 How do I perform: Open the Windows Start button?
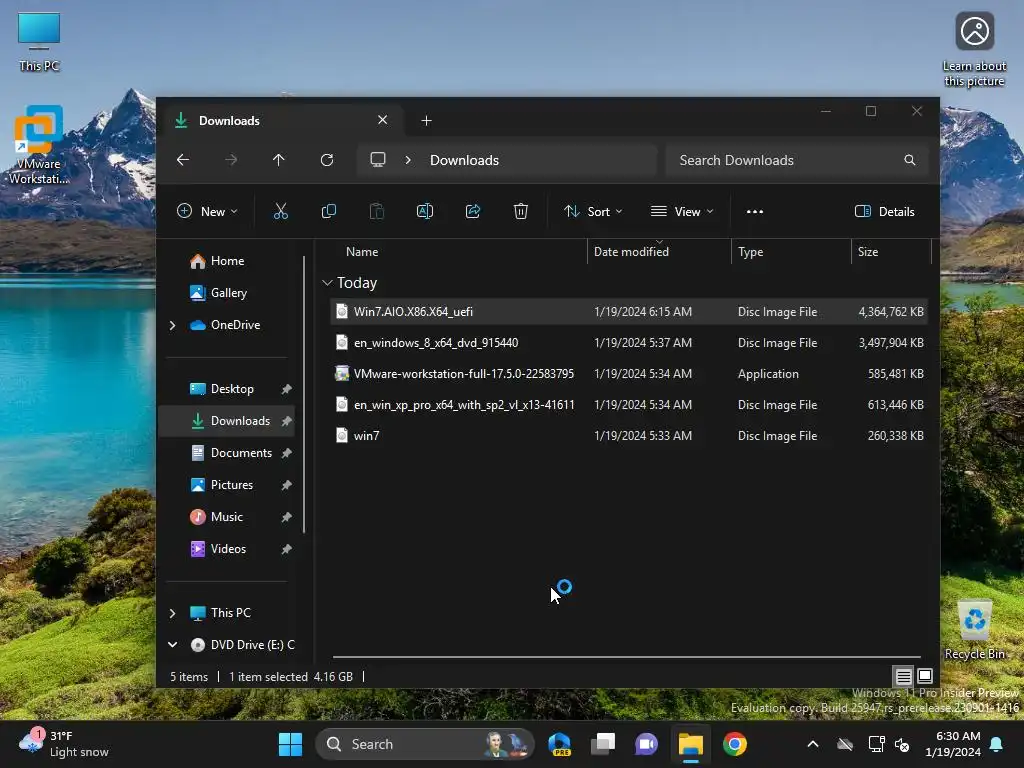click(291, 744)
